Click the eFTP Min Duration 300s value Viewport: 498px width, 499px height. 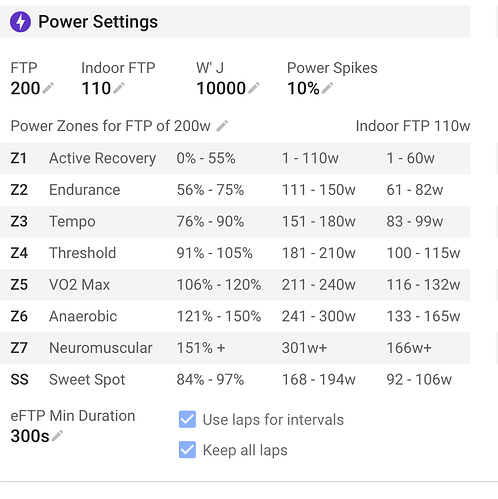click(x=30, y=436)
